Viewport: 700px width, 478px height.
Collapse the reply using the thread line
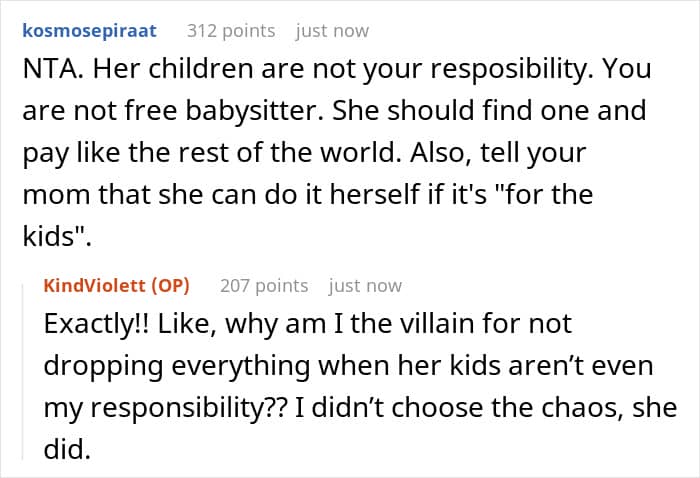pos(23,373)
